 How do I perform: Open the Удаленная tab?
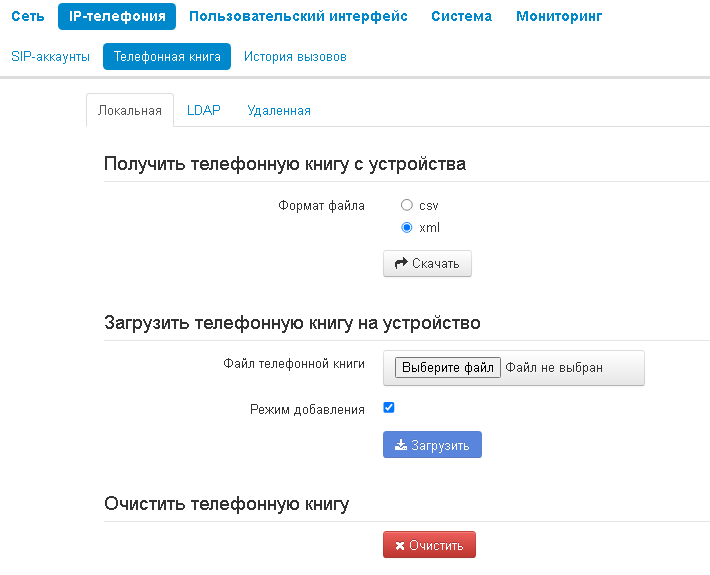279,110
